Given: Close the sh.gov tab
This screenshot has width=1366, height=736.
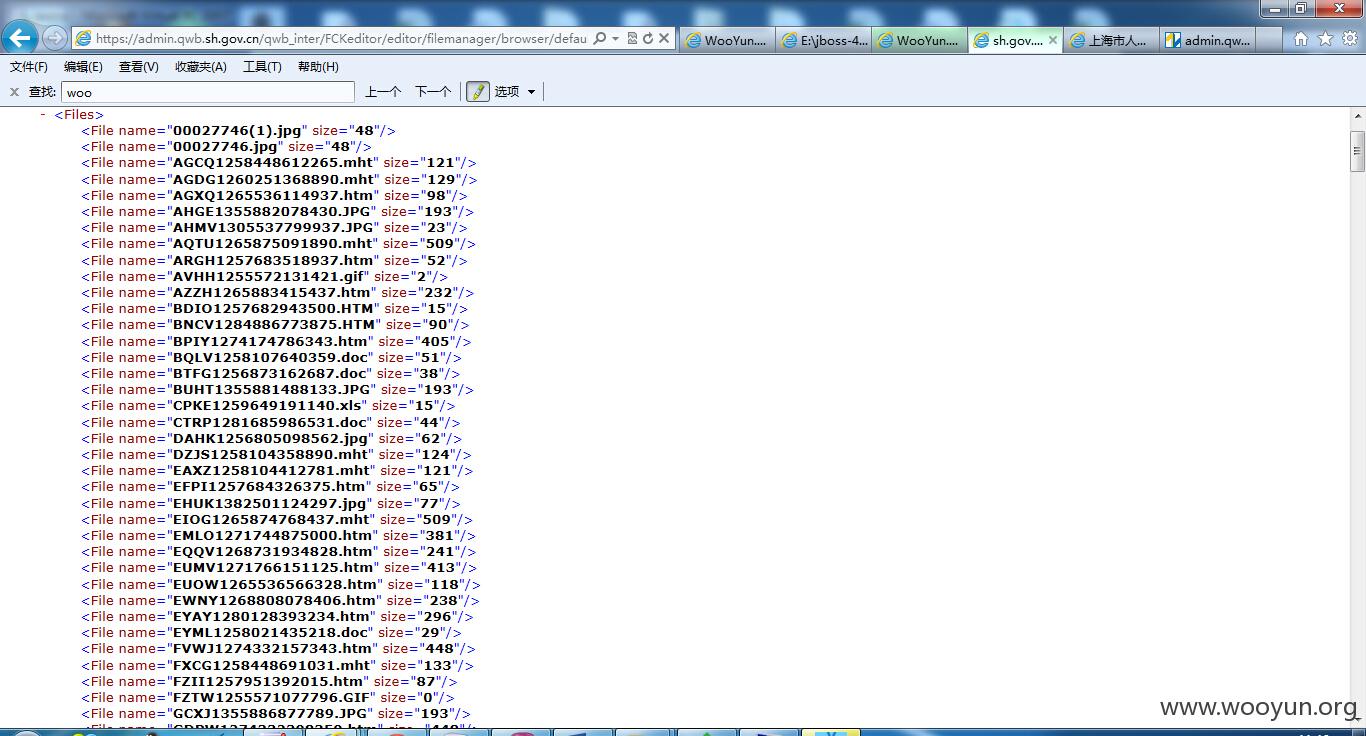Looking at the screenshot, I should coord(1053,40).
